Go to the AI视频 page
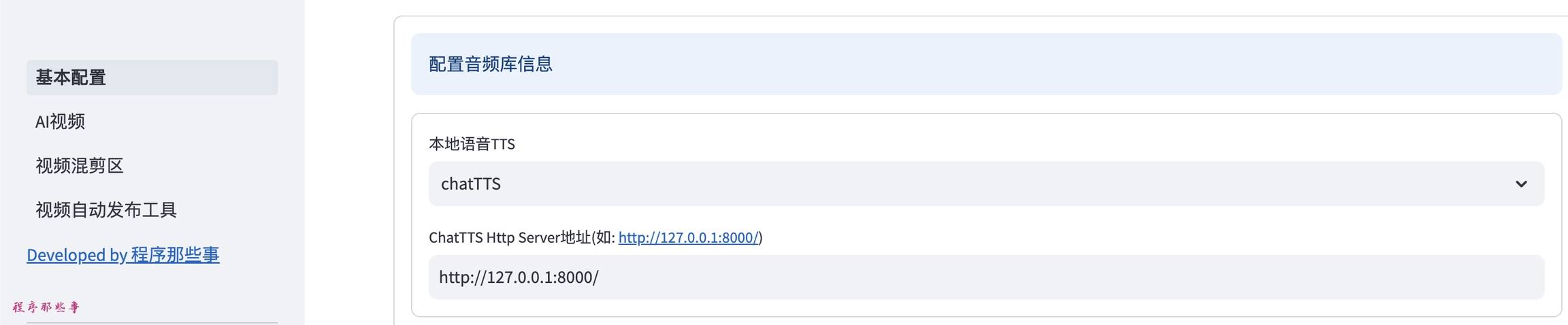Screen dimensions: 1568x325 pyautogui.click(x=61, y=122)
